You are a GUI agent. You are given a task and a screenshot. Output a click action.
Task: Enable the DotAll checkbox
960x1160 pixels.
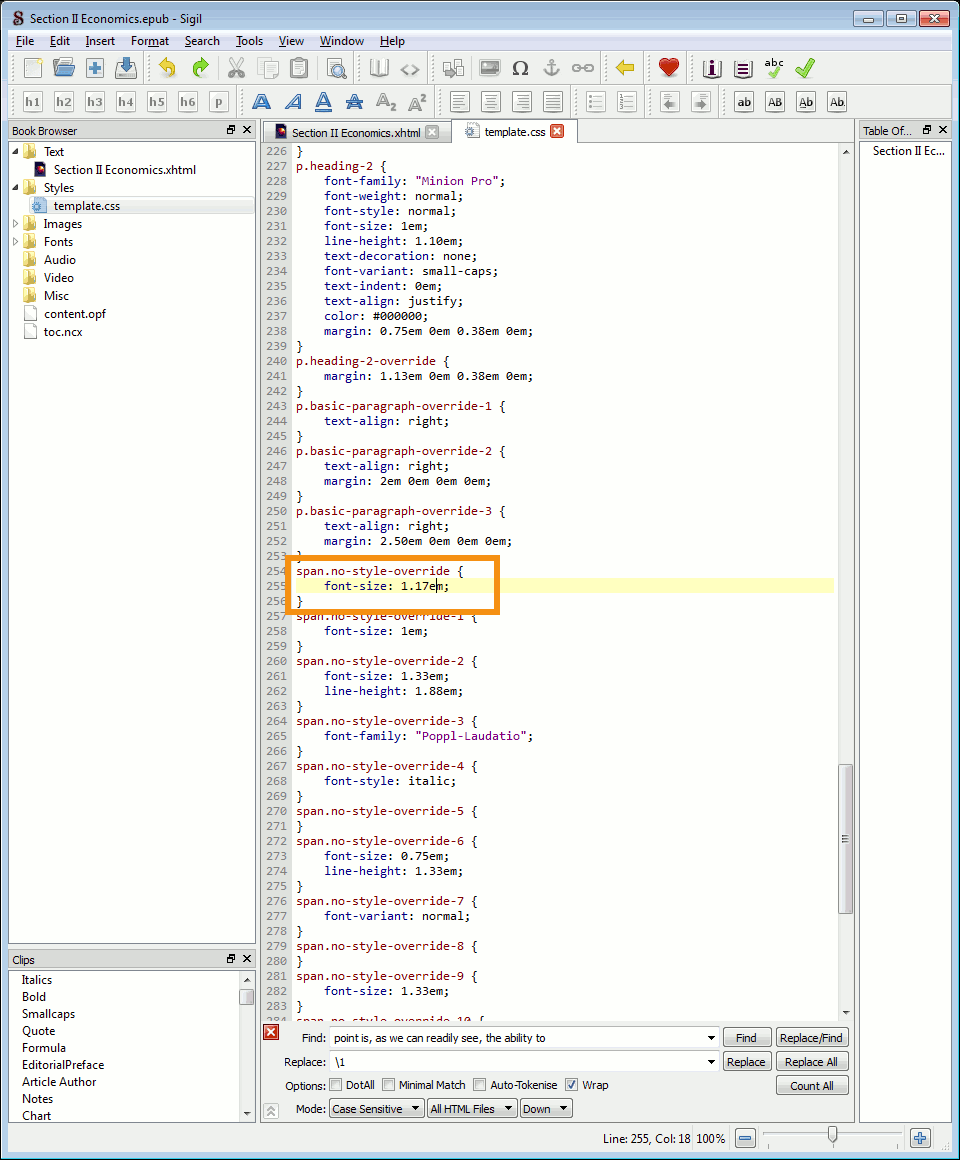point(336,1085)
